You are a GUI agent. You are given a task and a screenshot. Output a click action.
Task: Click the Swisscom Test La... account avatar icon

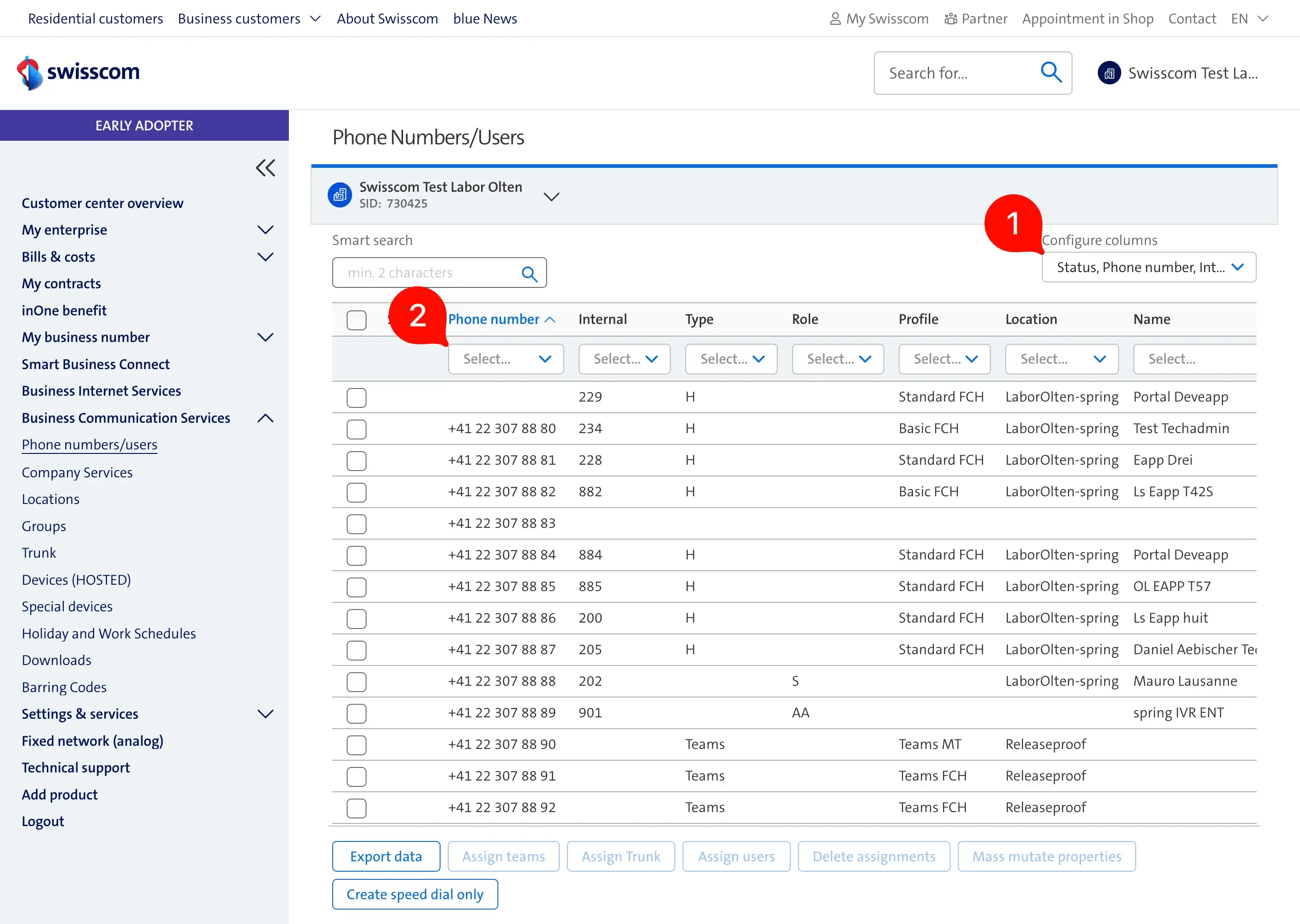(1109, 74)
